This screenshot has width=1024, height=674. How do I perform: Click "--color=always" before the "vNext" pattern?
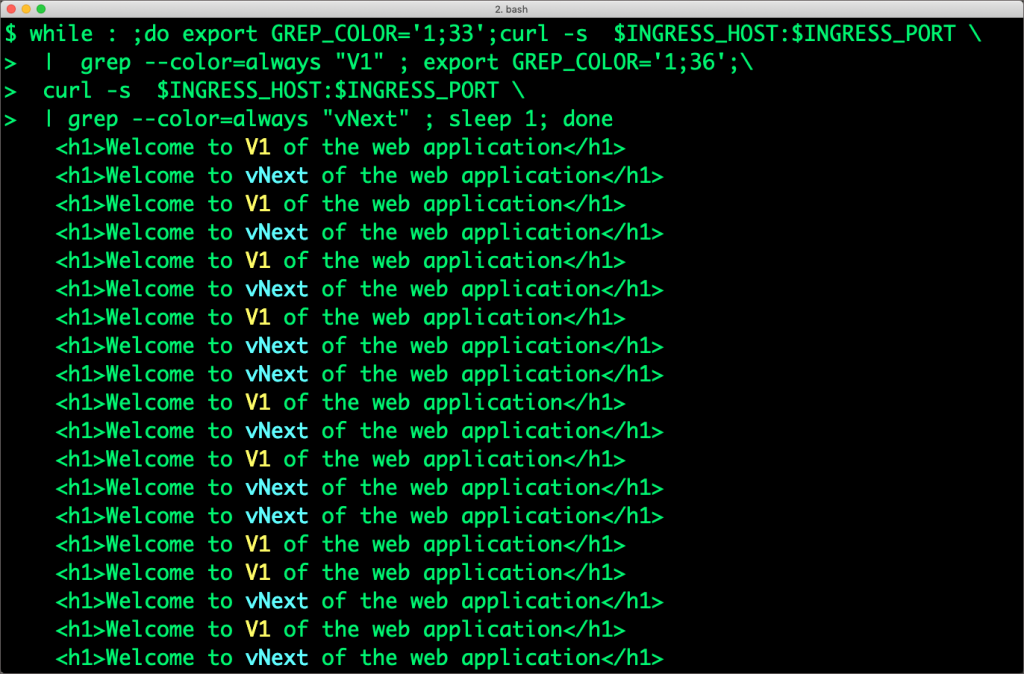pyautogui.click(x=220, y=119)
